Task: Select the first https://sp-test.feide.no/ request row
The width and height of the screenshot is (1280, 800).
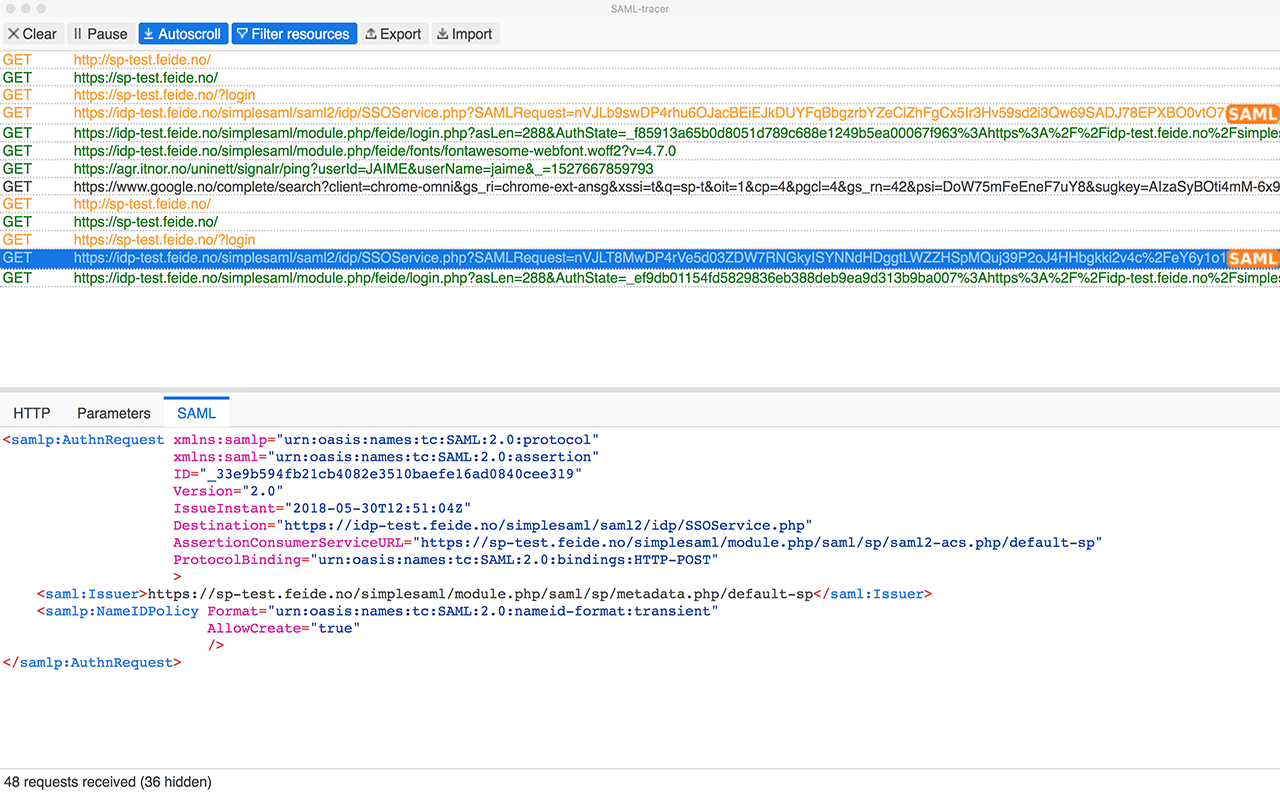Action: coord(640,78)
